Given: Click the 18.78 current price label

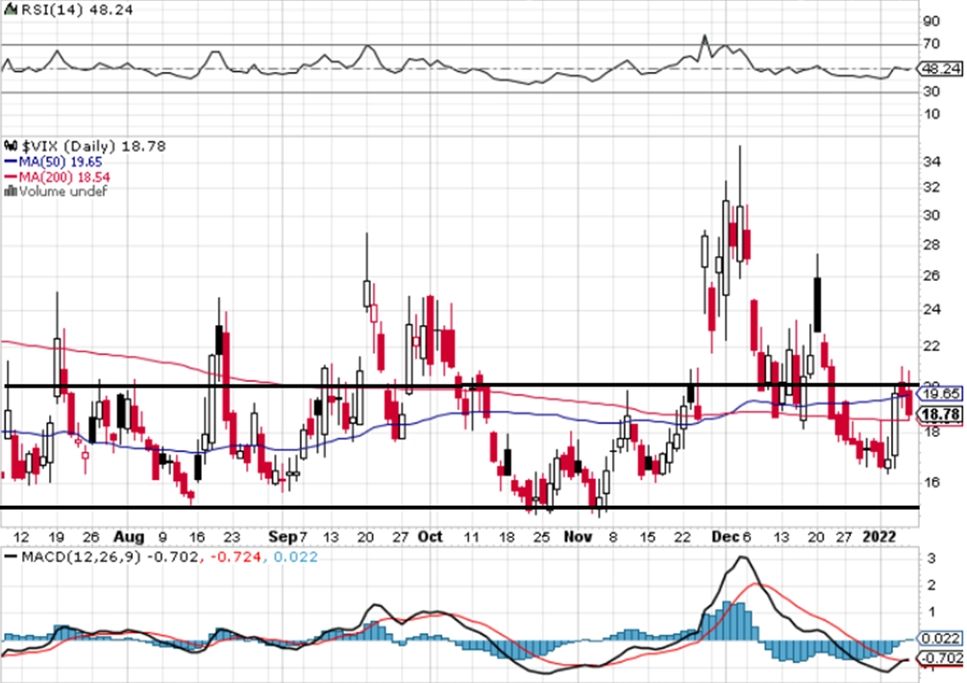Looking at the screenshot, I should (940, 414).
